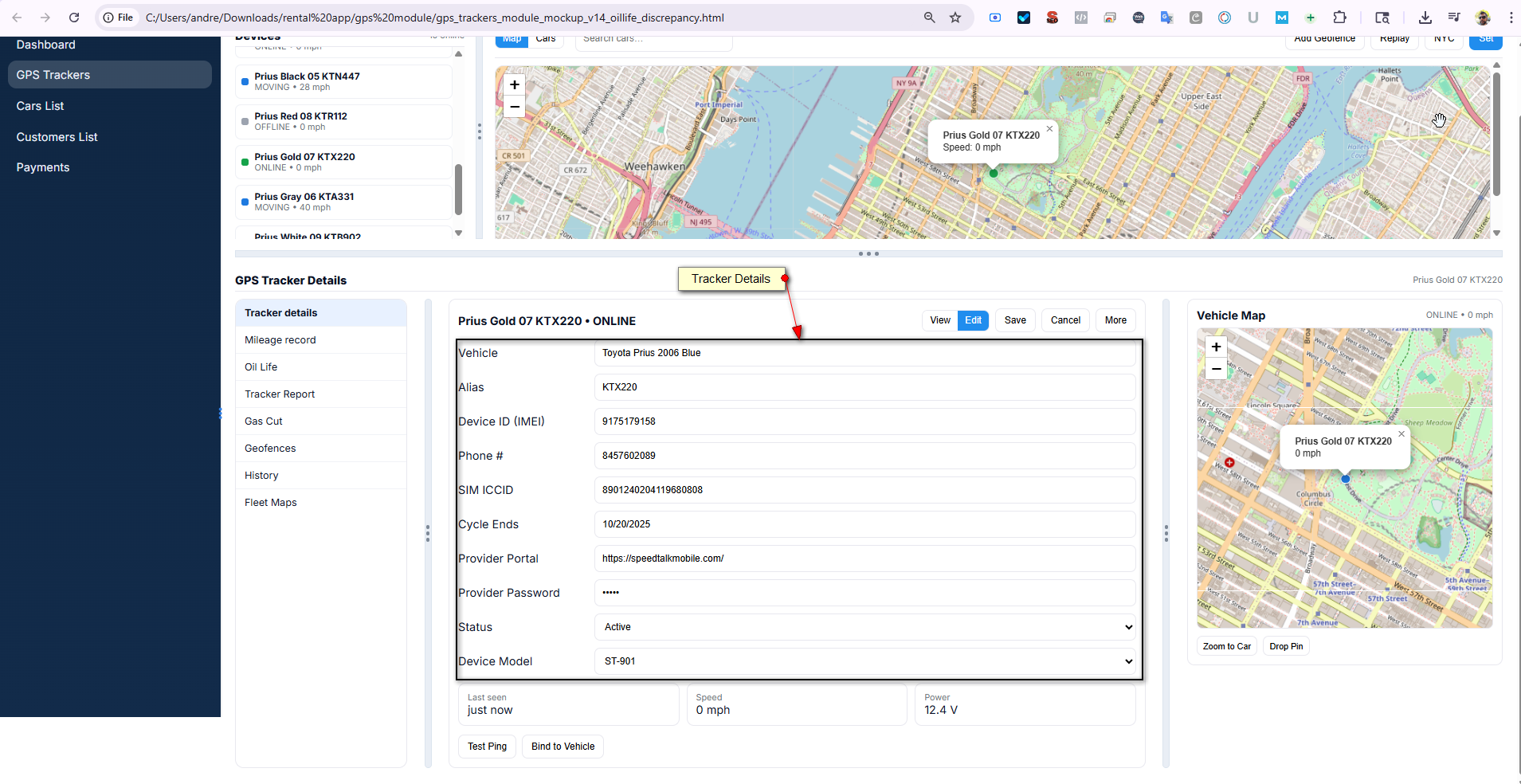
Task: Switch to Edit mode toggle
Action: (x=973, y=320)
